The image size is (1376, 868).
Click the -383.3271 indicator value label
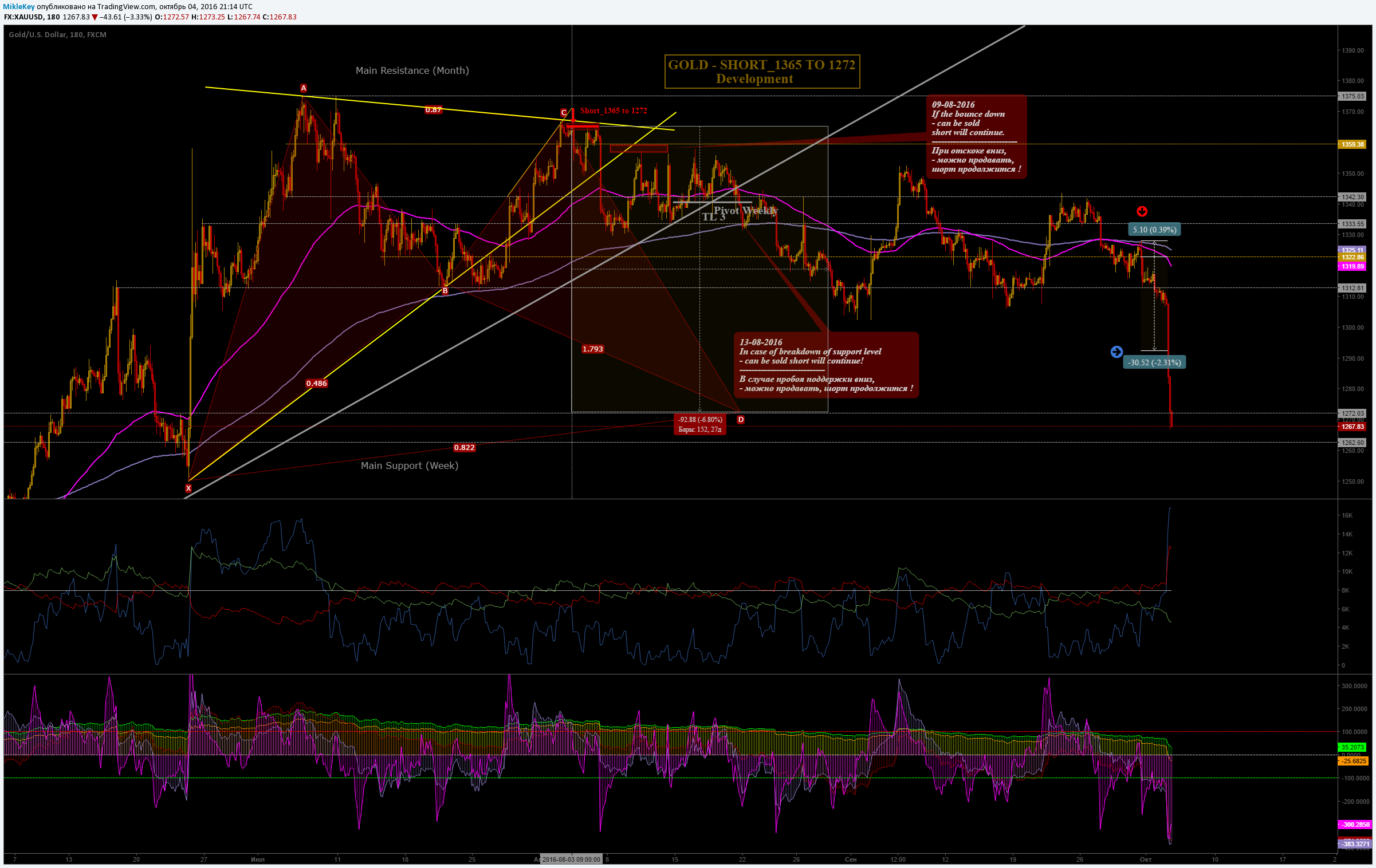click(x=1355, y=844)
